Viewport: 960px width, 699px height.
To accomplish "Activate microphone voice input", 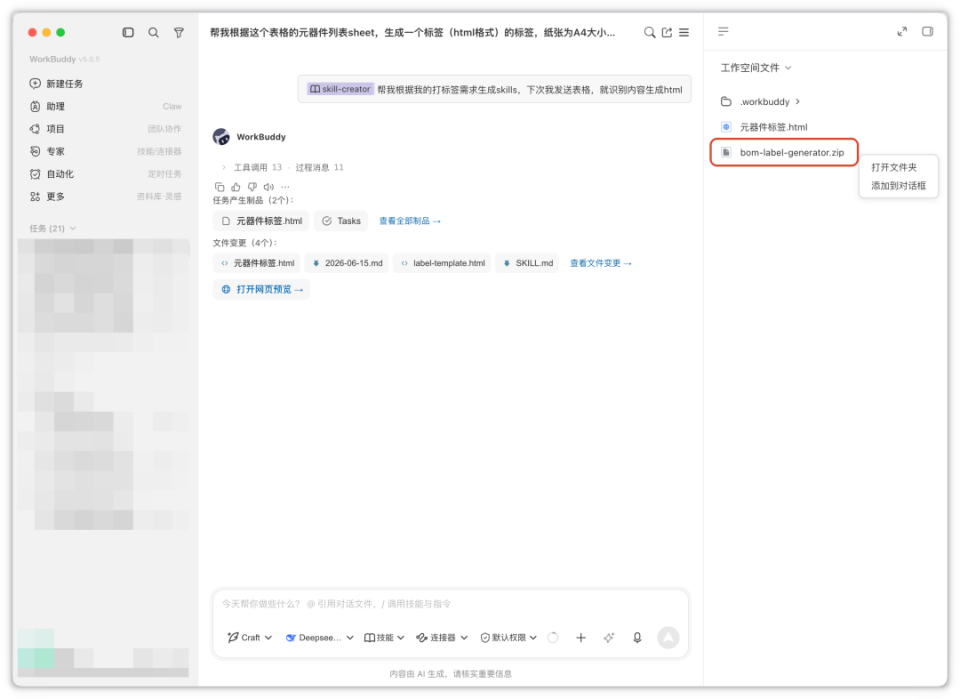I will (637, 638).
